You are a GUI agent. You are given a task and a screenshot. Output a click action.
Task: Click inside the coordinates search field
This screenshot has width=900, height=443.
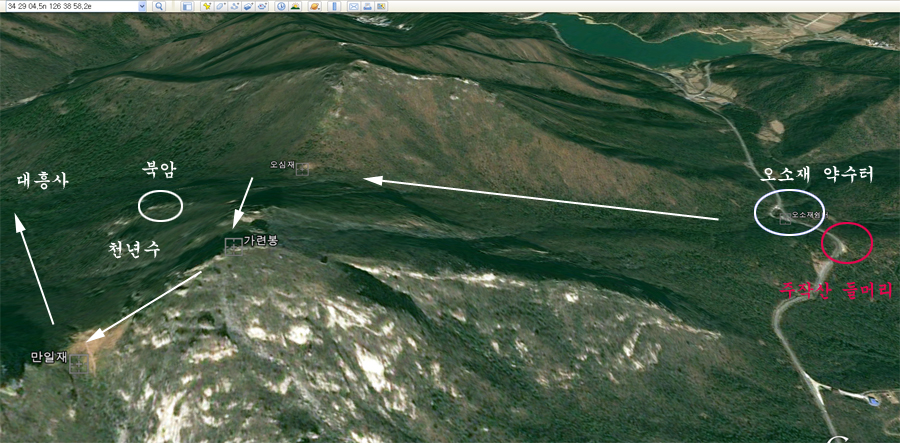click(68, 6)
